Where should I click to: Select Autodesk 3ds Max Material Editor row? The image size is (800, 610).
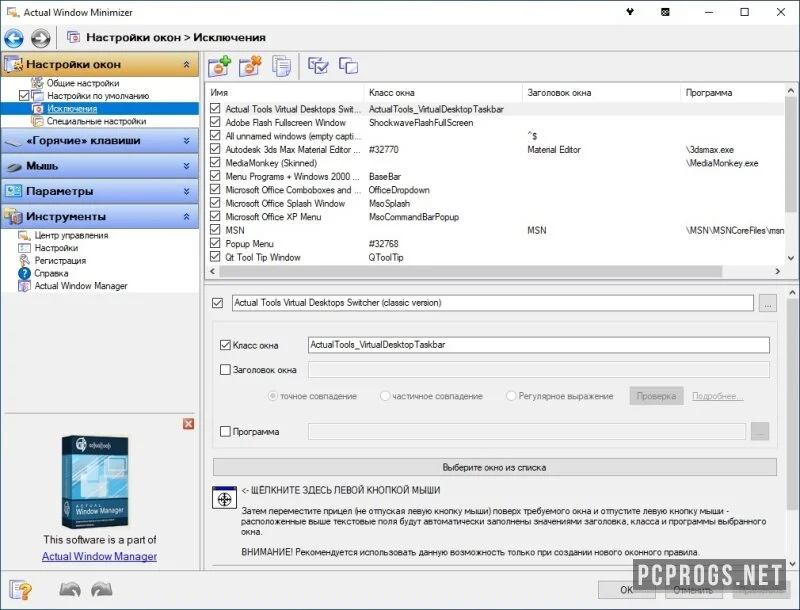coord(496,149)
